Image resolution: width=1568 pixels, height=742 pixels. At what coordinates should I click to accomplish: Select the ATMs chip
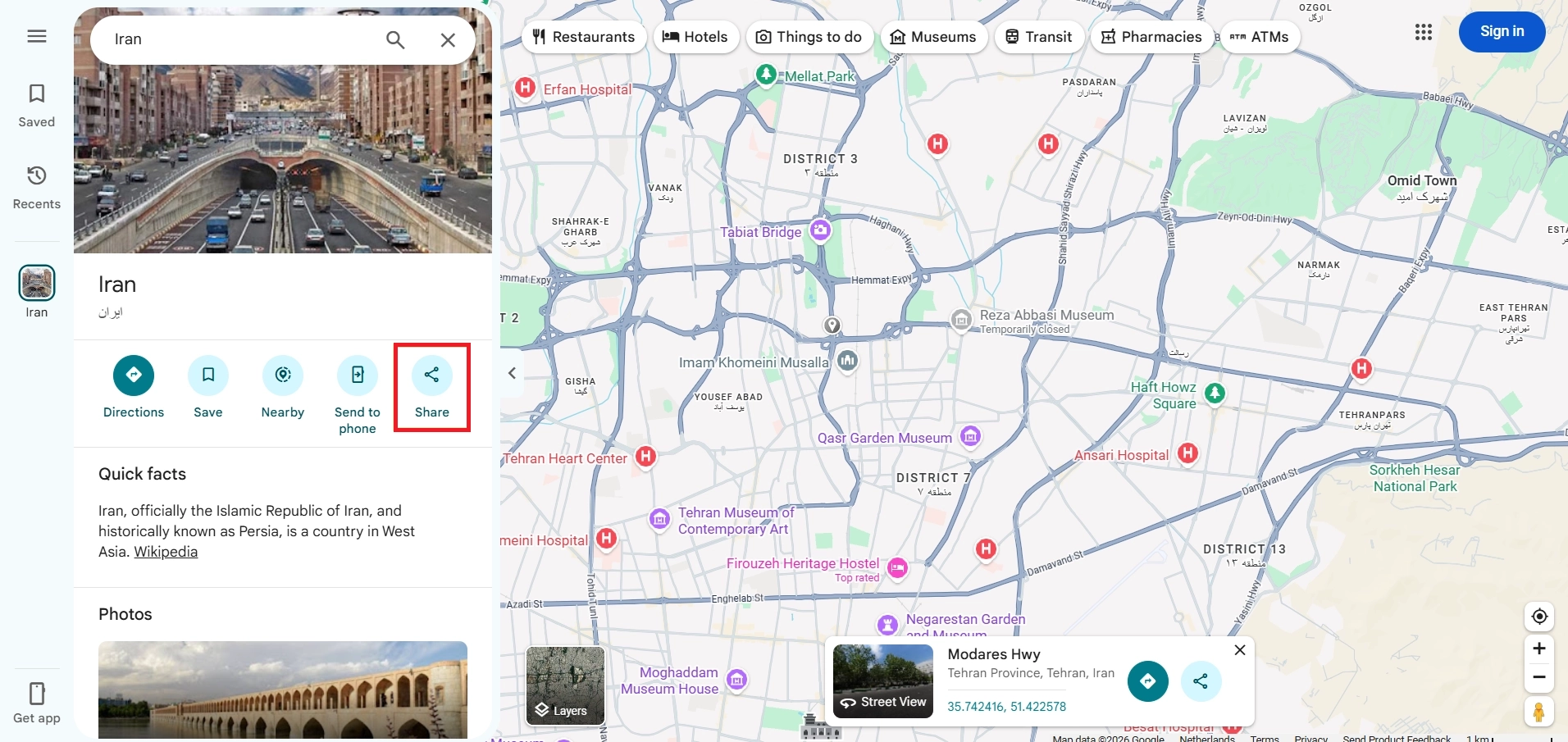coord(1260,37)
